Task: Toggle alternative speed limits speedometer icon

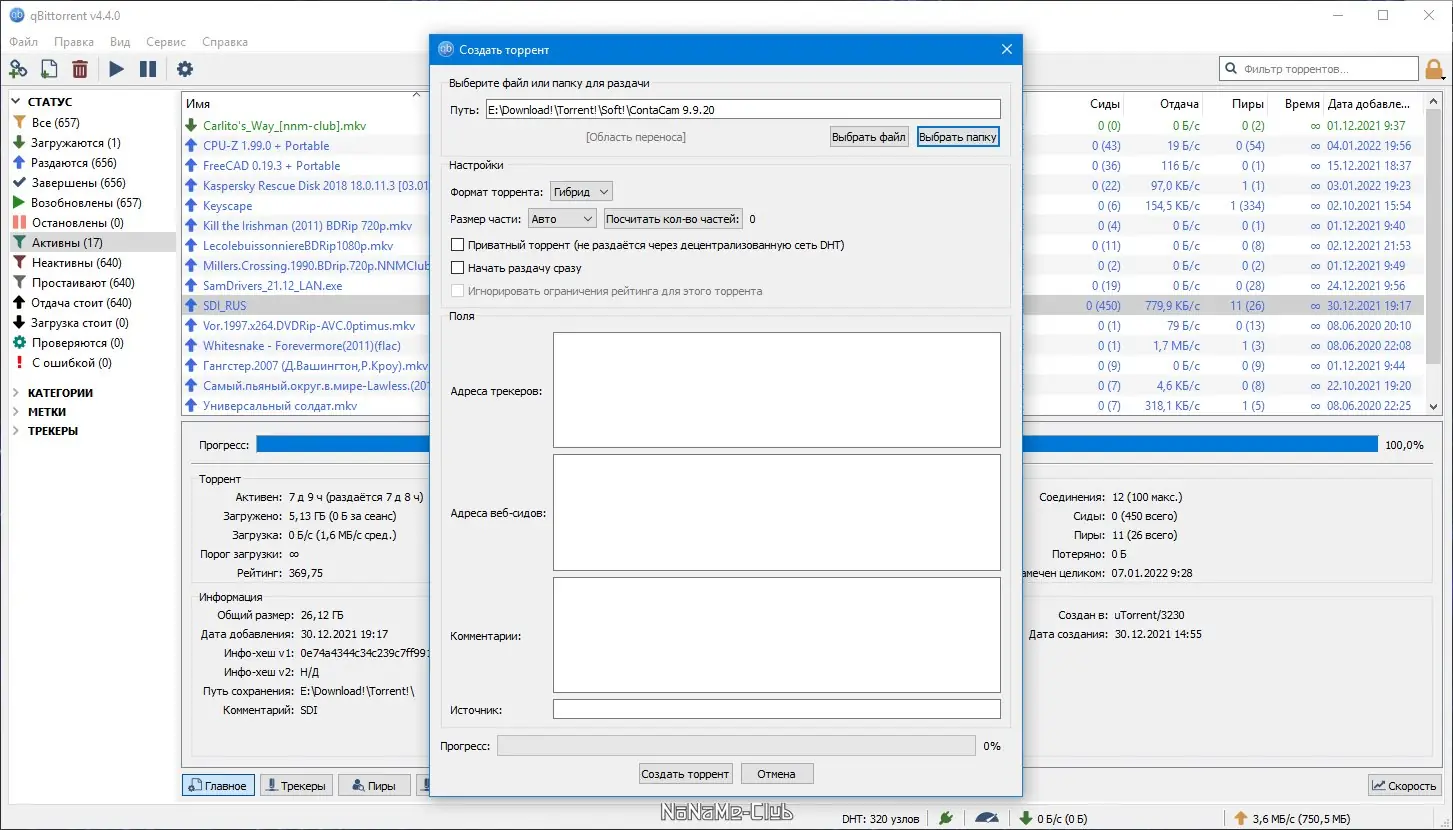Action: pyautogui.click(x=986, y=818)
